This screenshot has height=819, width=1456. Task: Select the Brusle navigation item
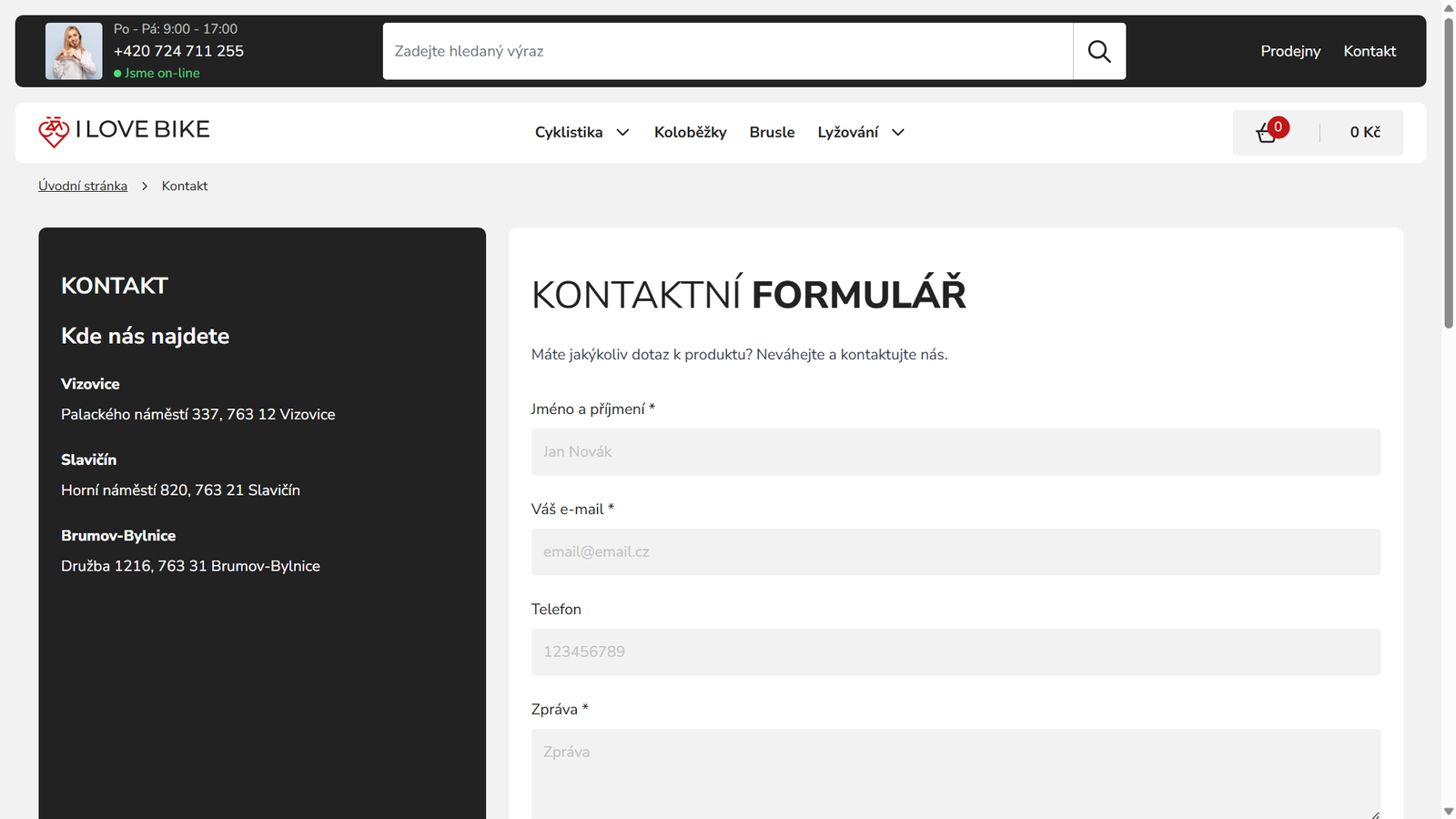click(772, 132)
